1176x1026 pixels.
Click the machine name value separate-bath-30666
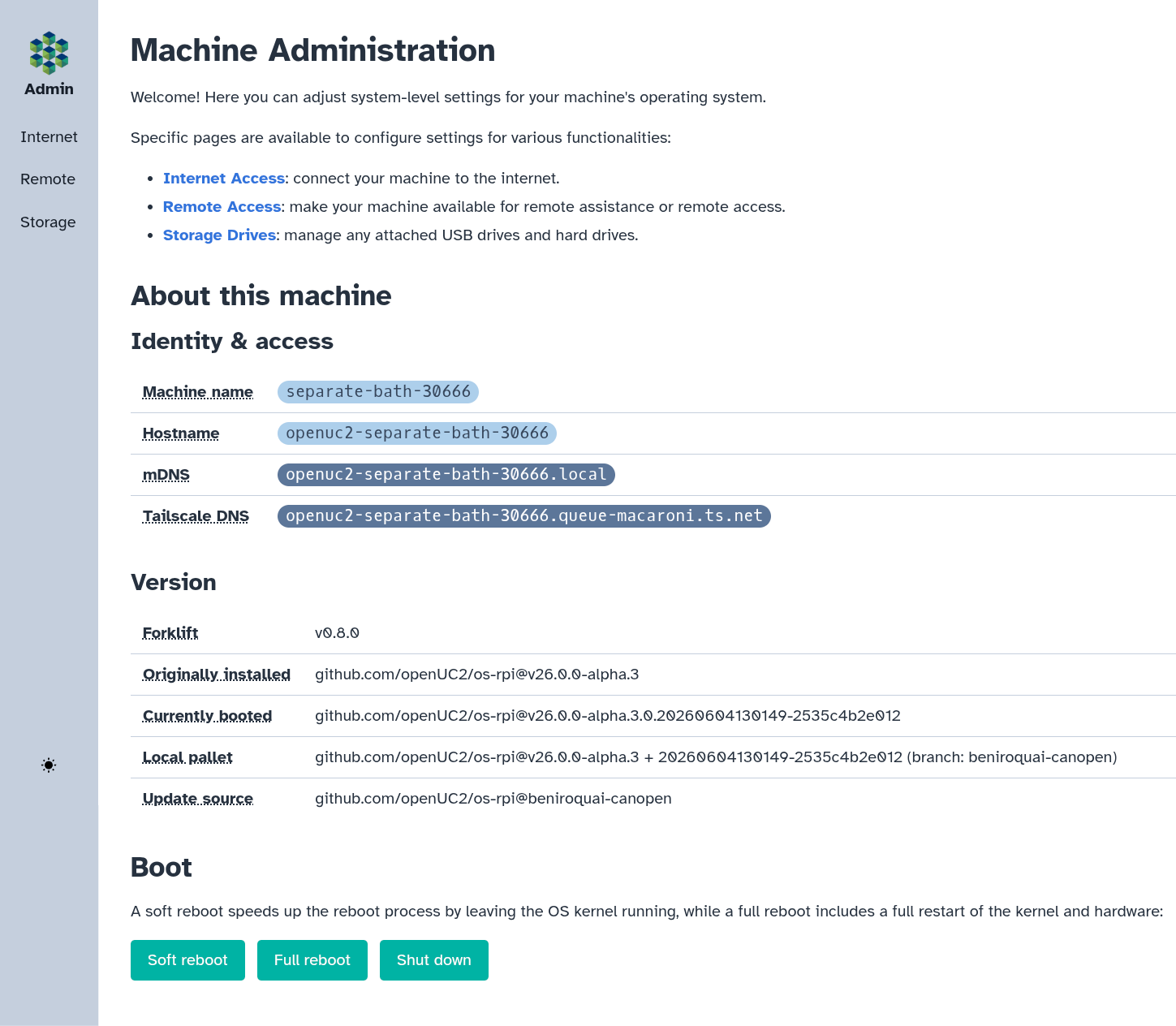pyautogui.click(x=378, y=392)
